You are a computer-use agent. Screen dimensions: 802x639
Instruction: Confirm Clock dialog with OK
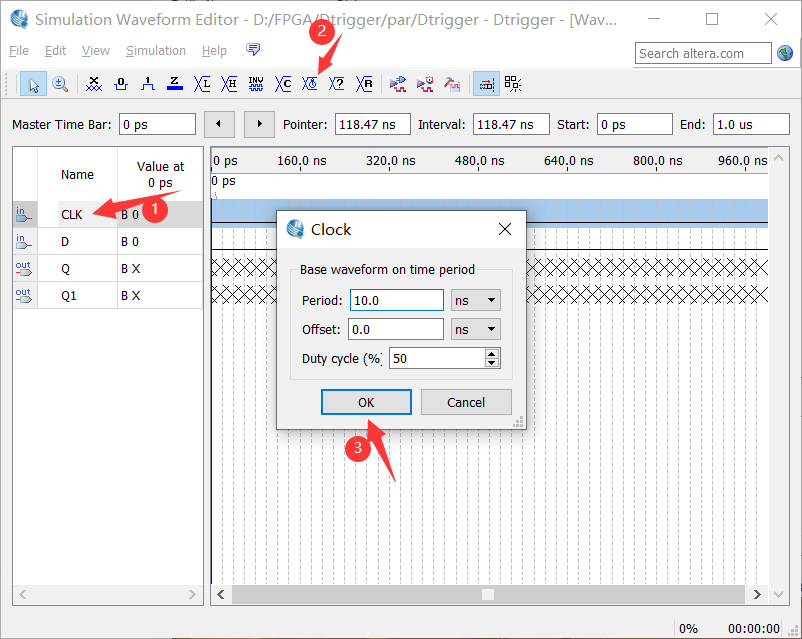pyautogui.click(x=366, y=402)
